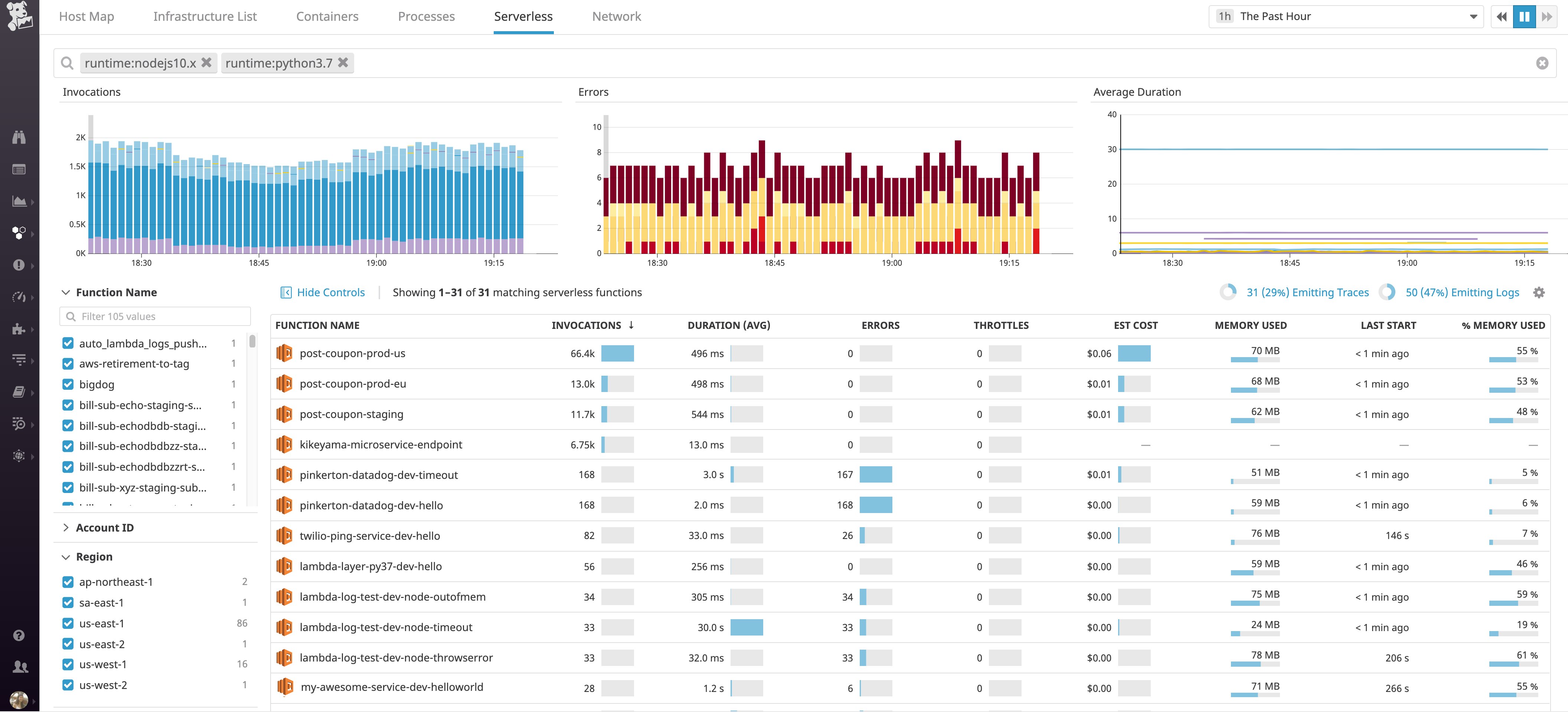This screenshot has height=712, width=1568.
Task: Open APM using the gauge sidebar icon
Action: pos(19,297)
